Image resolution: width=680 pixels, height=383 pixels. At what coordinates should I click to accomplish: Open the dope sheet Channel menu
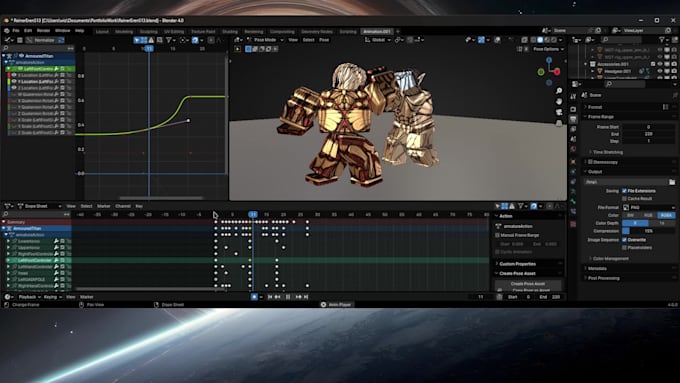pyautogui.click(x=123, y=206)
